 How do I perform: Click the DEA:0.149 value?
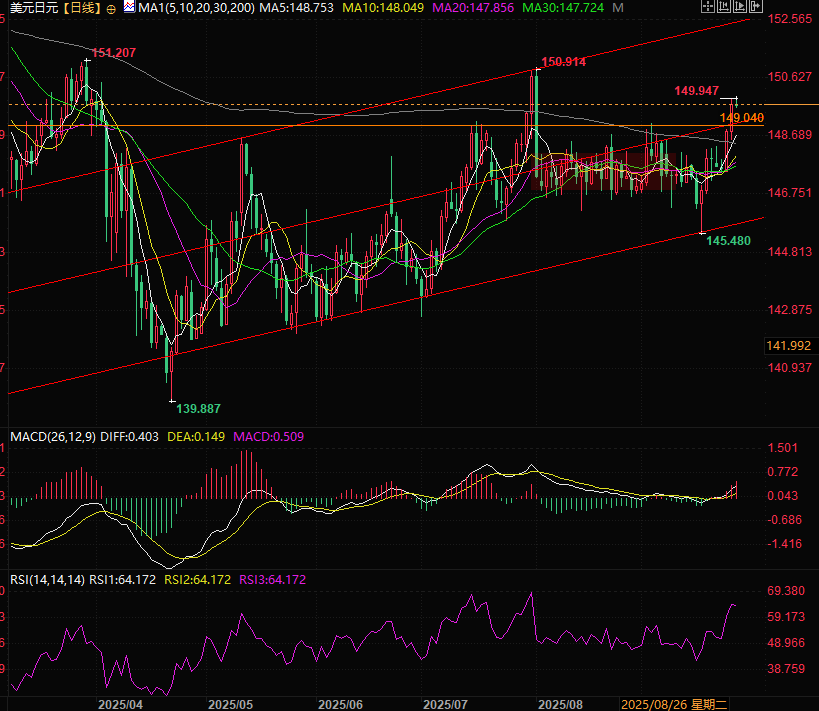pyautogui.click(x=196, y=437)
